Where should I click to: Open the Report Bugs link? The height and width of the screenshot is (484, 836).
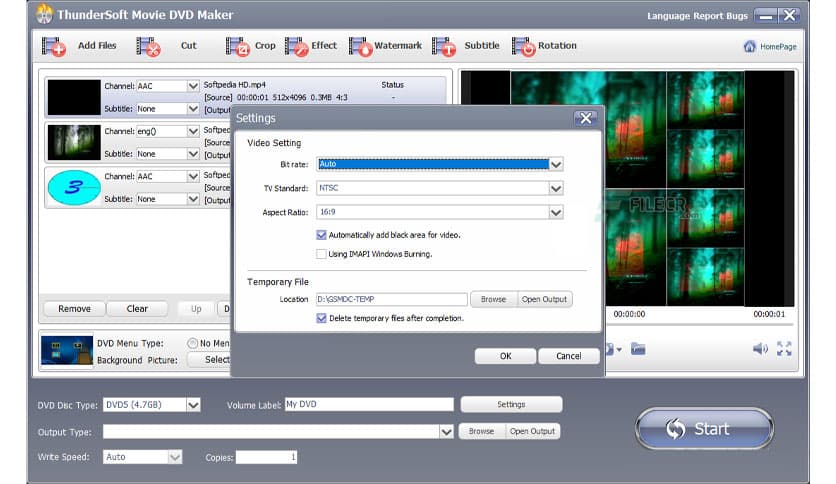point(720,16)
